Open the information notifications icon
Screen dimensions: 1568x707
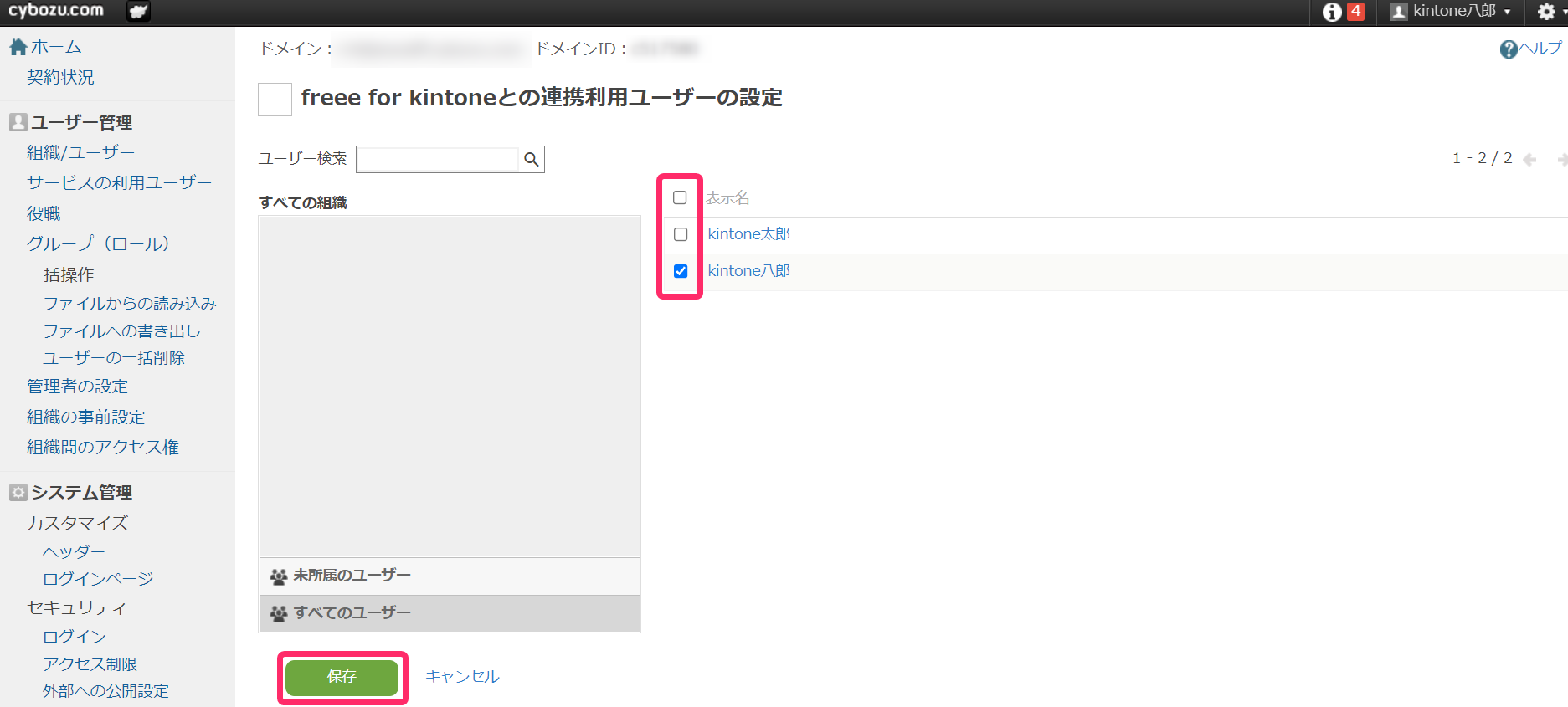pyautogui.click(x=1332, y=12)
